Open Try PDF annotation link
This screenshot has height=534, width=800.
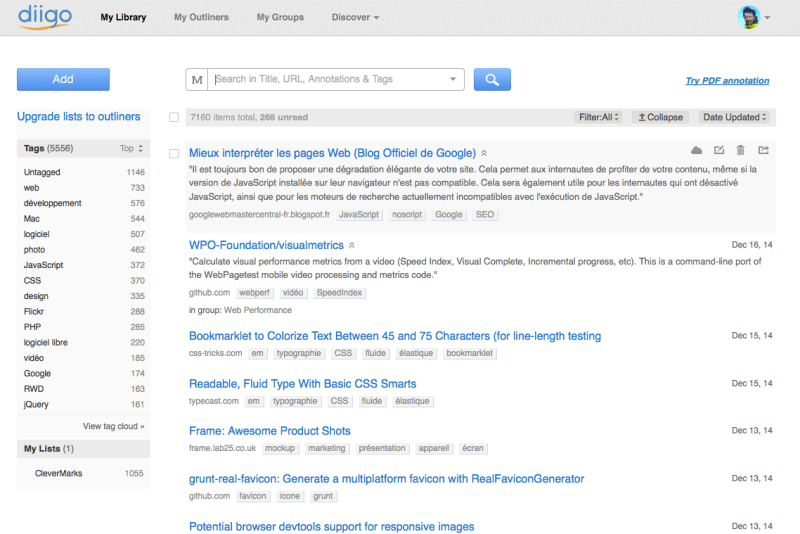pyautogui.click(x=727, y=81)
